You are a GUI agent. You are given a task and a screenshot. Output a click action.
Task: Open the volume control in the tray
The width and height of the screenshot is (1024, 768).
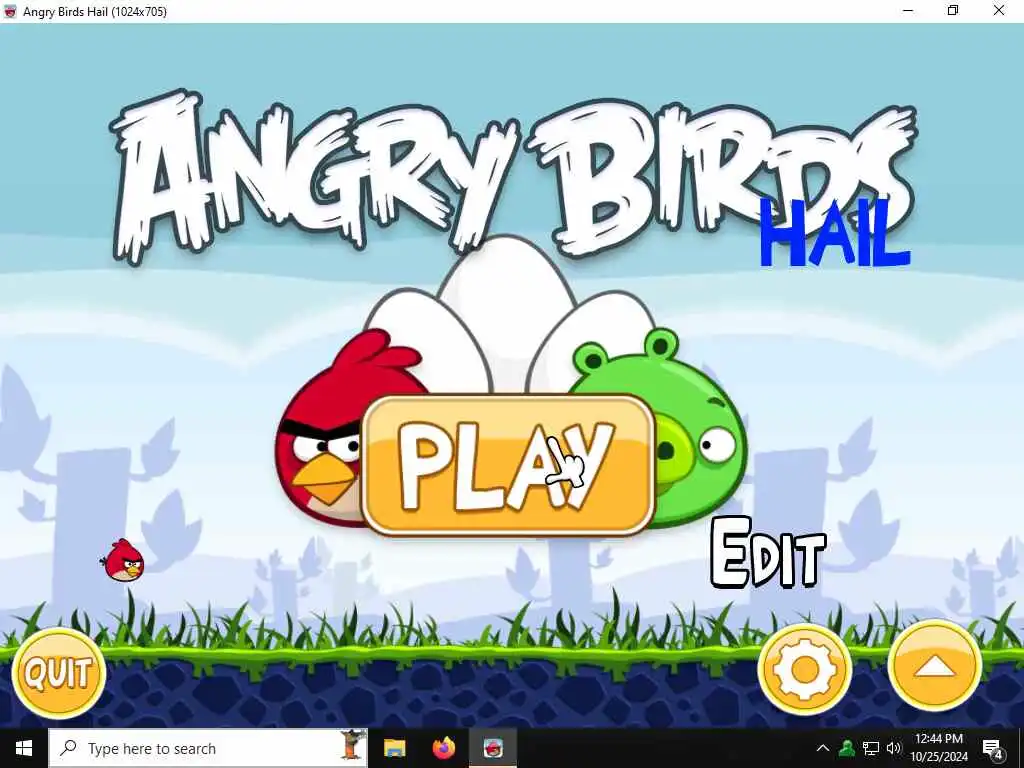click(894, 748)
